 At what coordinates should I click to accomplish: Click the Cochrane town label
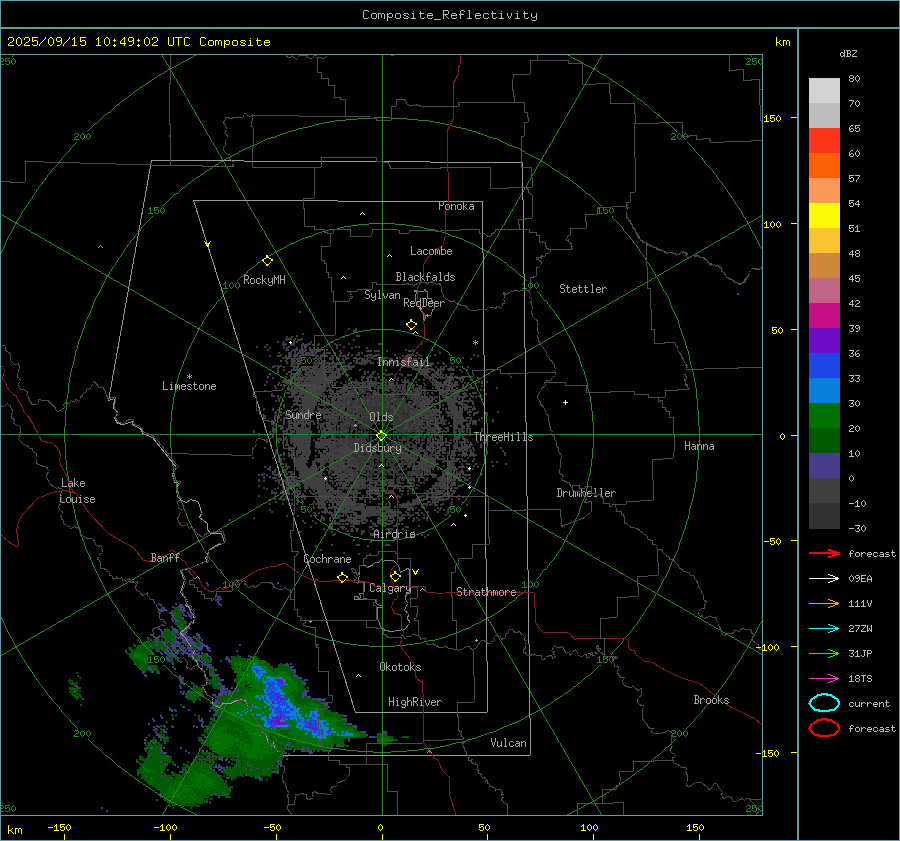(327, 559)
